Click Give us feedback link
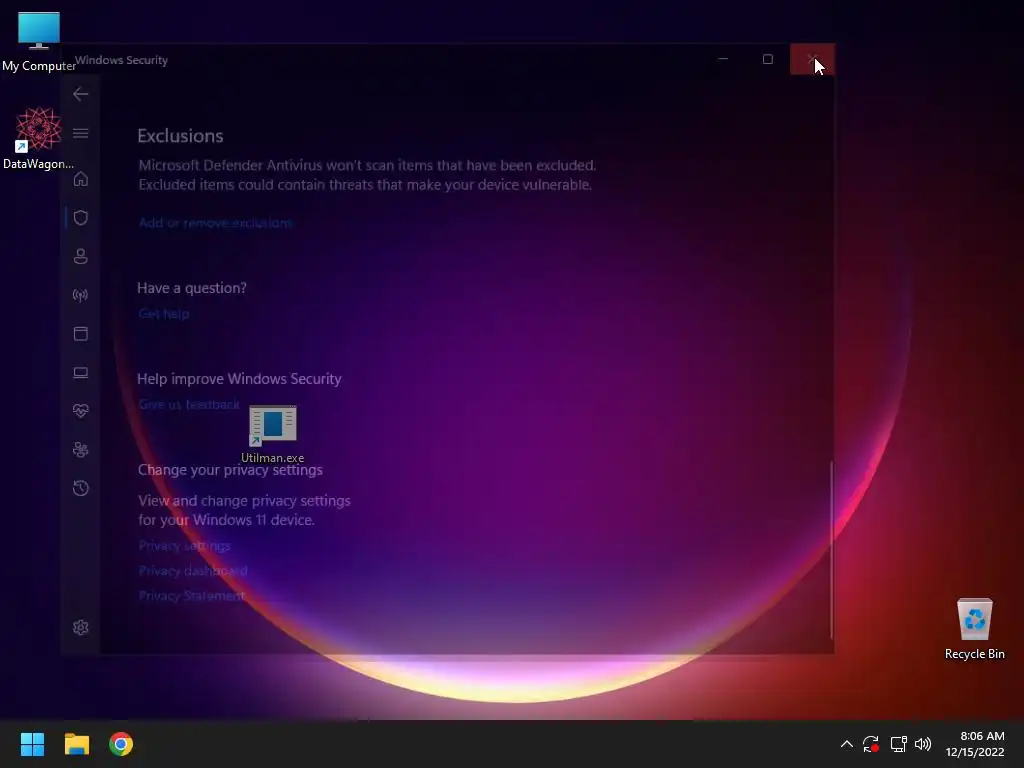 (189, 404)
